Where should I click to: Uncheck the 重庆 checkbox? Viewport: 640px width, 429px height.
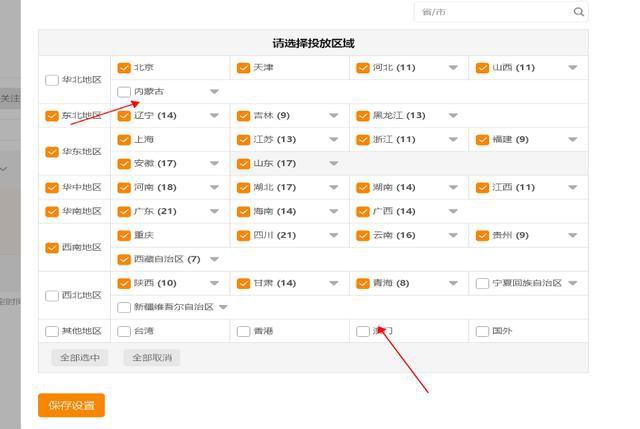[124, 236]
